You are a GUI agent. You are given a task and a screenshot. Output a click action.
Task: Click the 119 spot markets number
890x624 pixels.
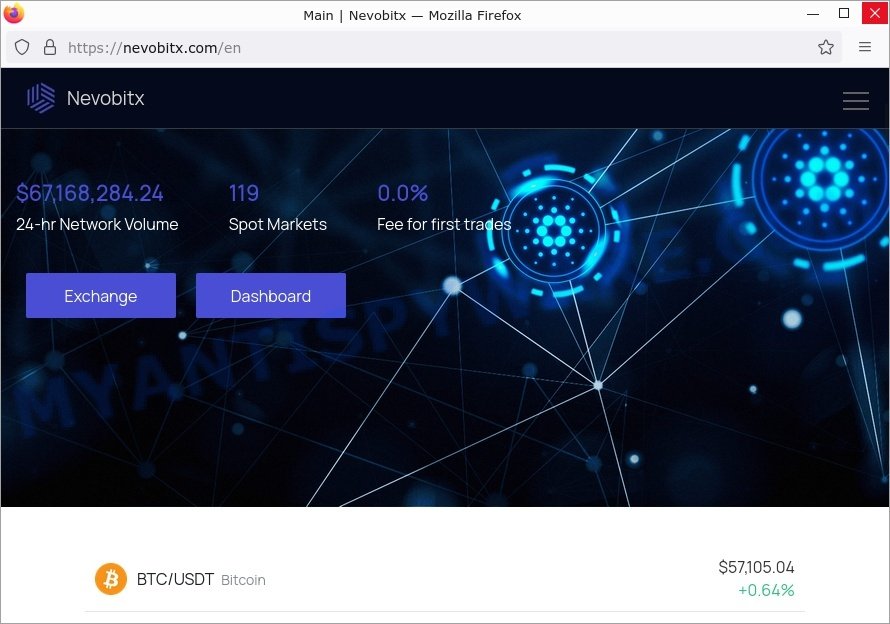click(x=244, y=193)
